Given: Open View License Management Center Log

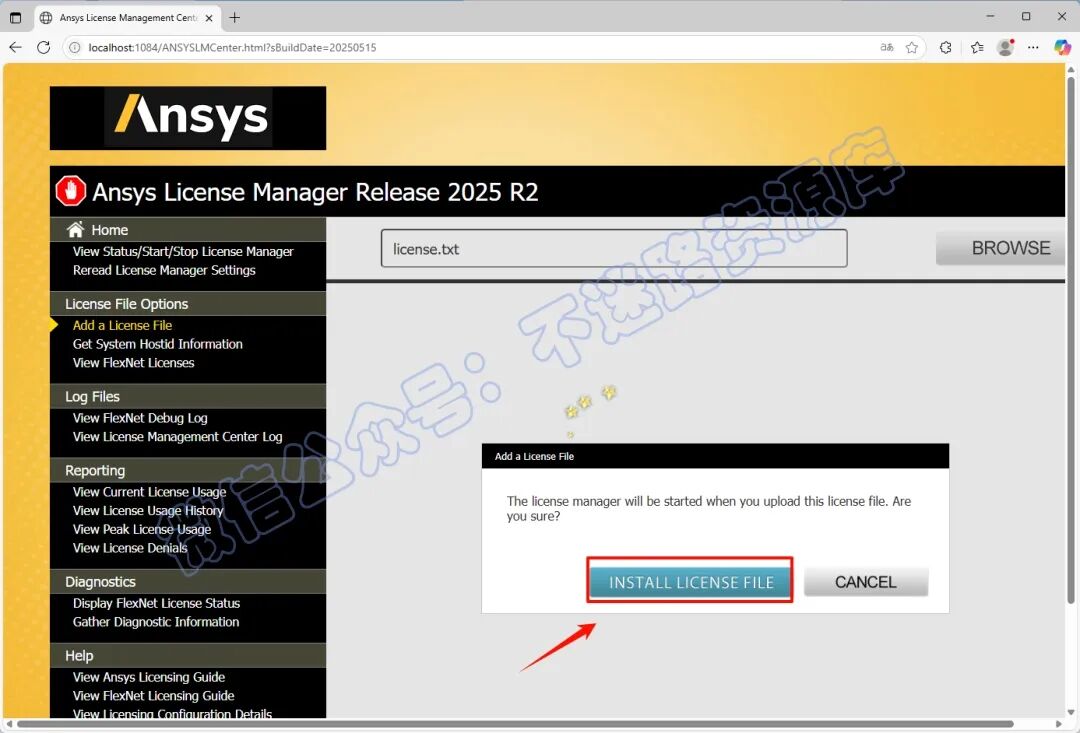Looking at the screenshot, I should 178,437.
